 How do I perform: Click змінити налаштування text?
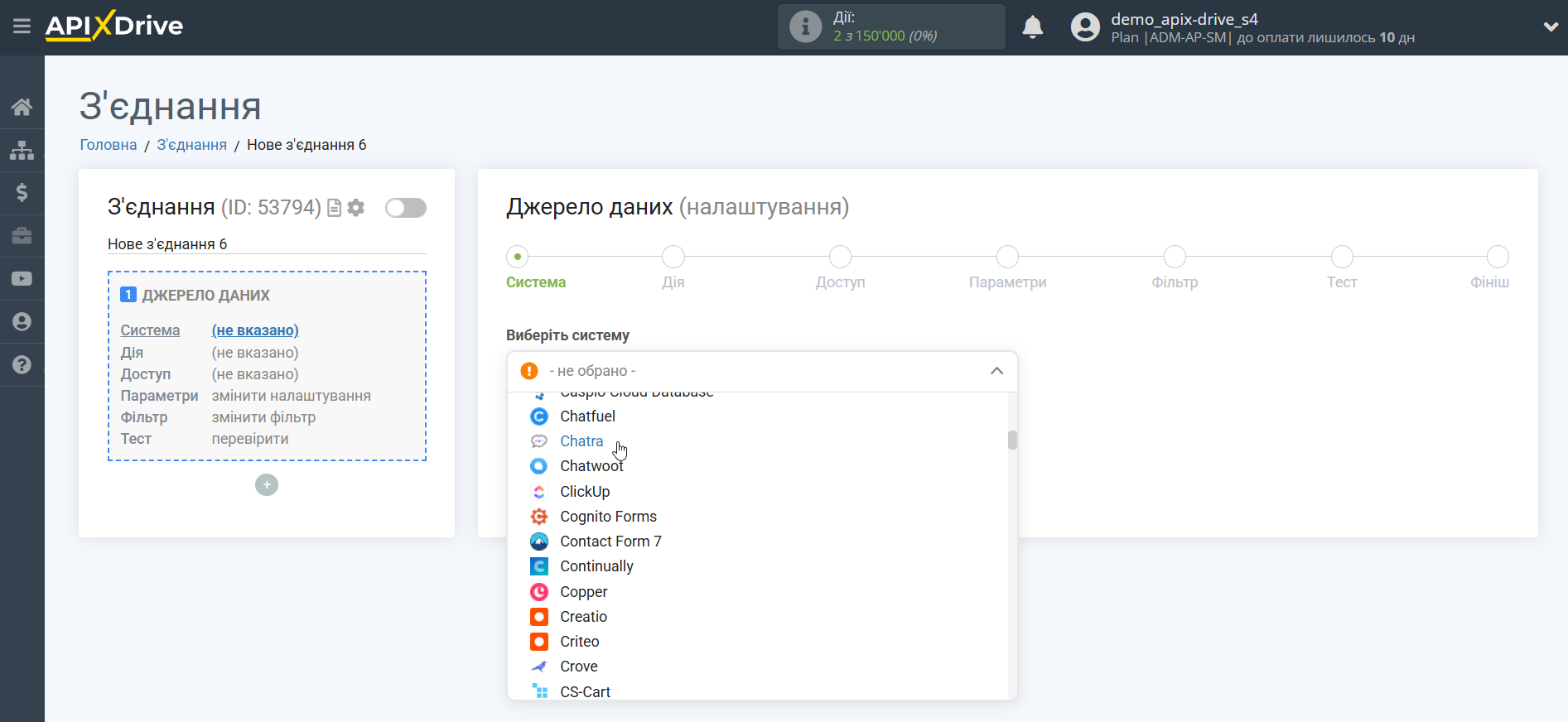[292, 396]
